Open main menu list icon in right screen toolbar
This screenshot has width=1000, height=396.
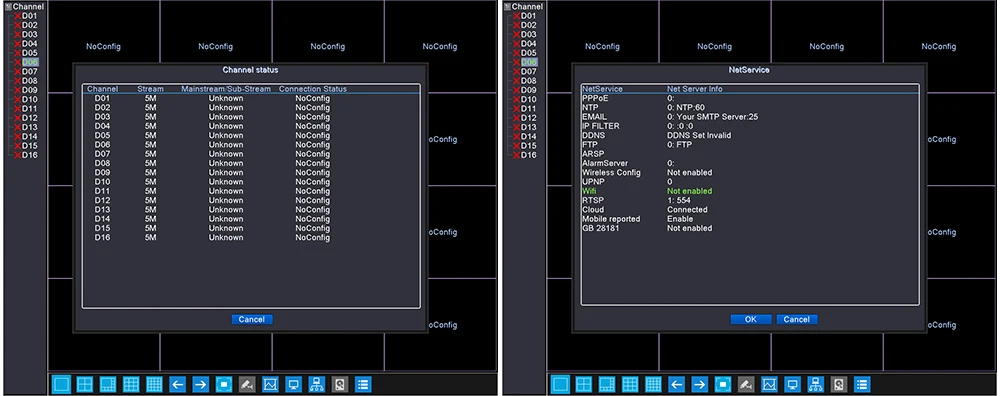[x=862, y=385]
